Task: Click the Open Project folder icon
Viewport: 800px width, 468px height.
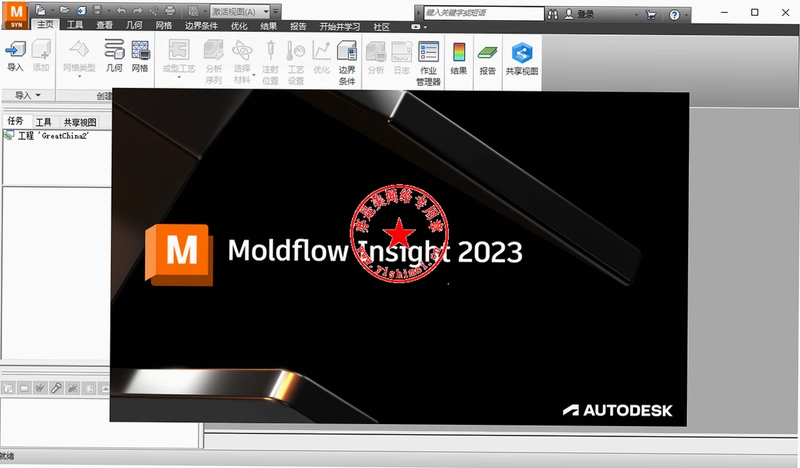Action: pyautogui.click(x=64, y=10)
